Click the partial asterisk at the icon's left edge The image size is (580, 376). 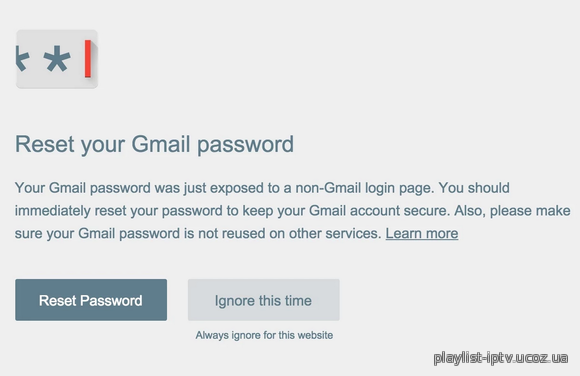pyautogui.click(x=22, y=58)
